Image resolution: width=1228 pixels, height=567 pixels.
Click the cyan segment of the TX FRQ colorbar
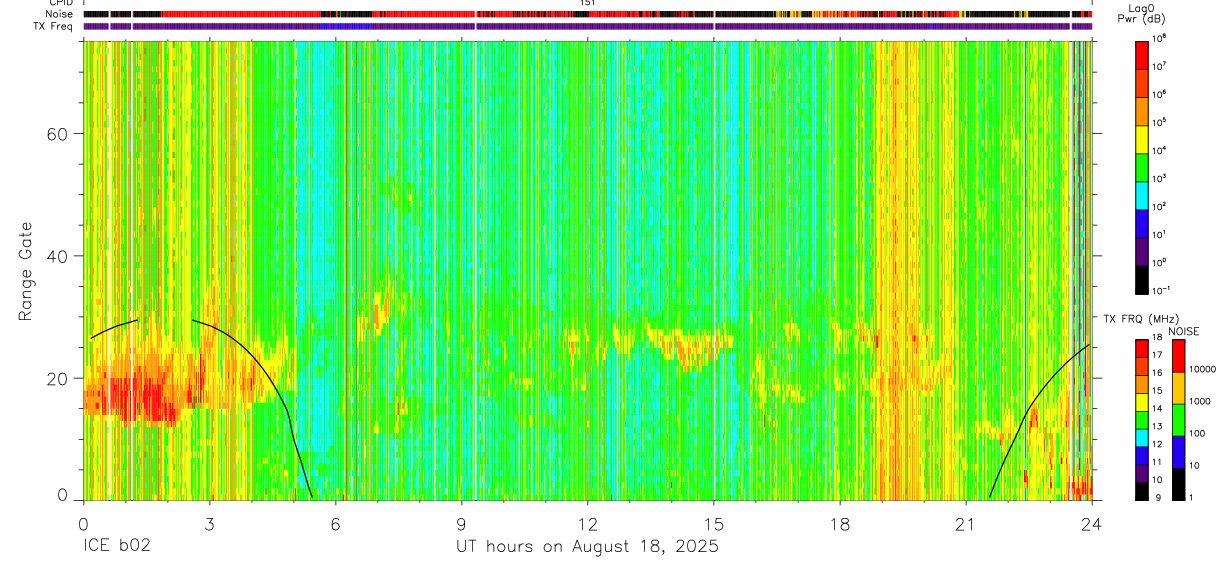pos(1142,438)
